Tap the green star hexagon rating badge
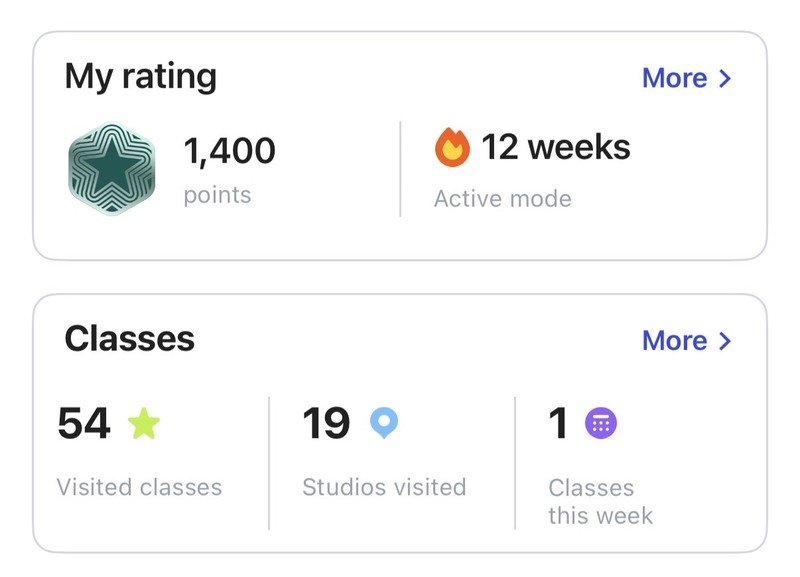This screenshot has width=800, height=577. [112, 169]
